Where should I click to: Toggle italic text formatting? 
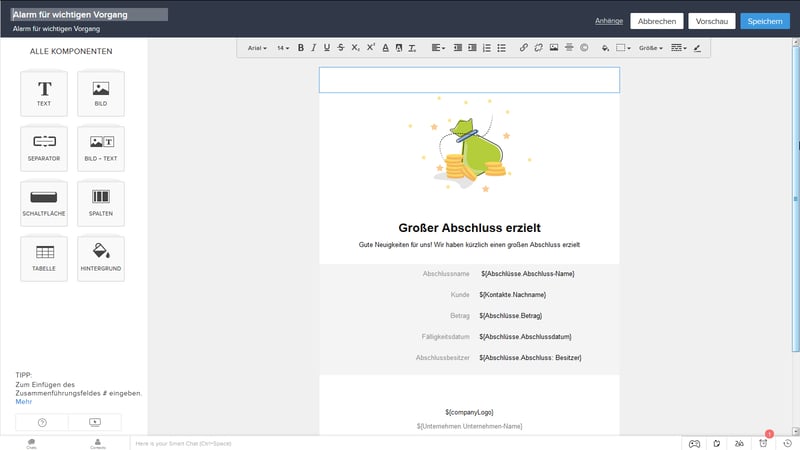(x=314, y=47)
